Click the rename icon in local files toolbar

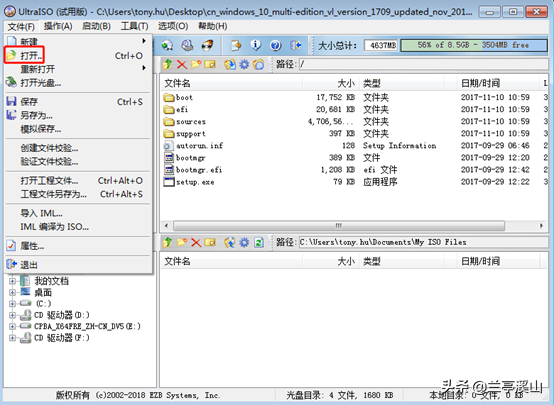(210, 242)
